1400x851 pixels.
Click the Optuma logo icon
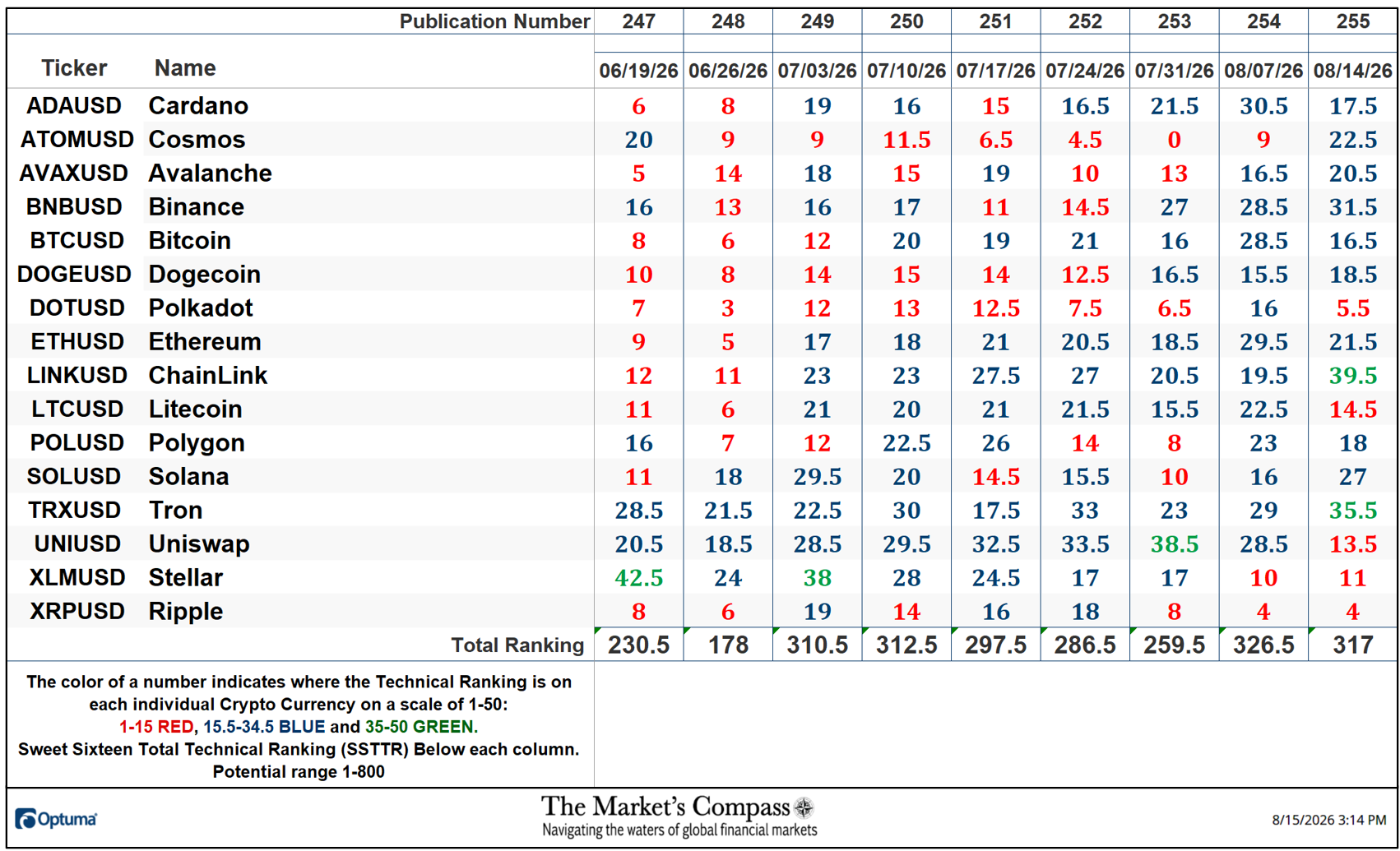coord(26,819)
